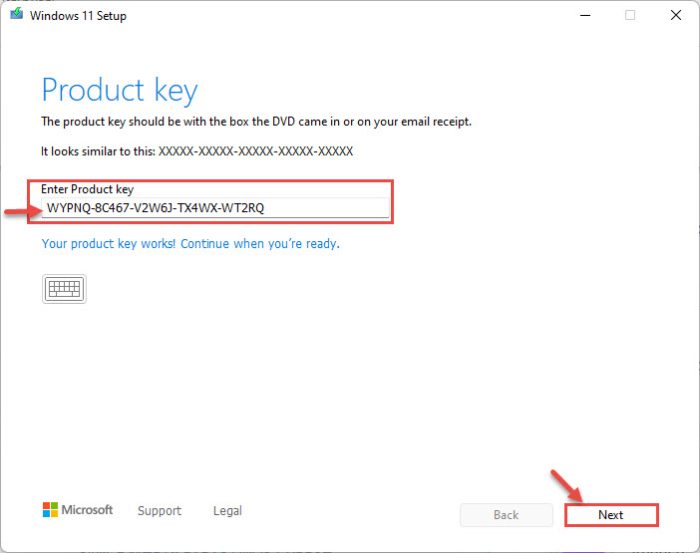Image resolution: width=700 pixels, height=553 pixels.
Task: Click the "Windows 11 Setup" title bar text
Action: coord(79,16)
